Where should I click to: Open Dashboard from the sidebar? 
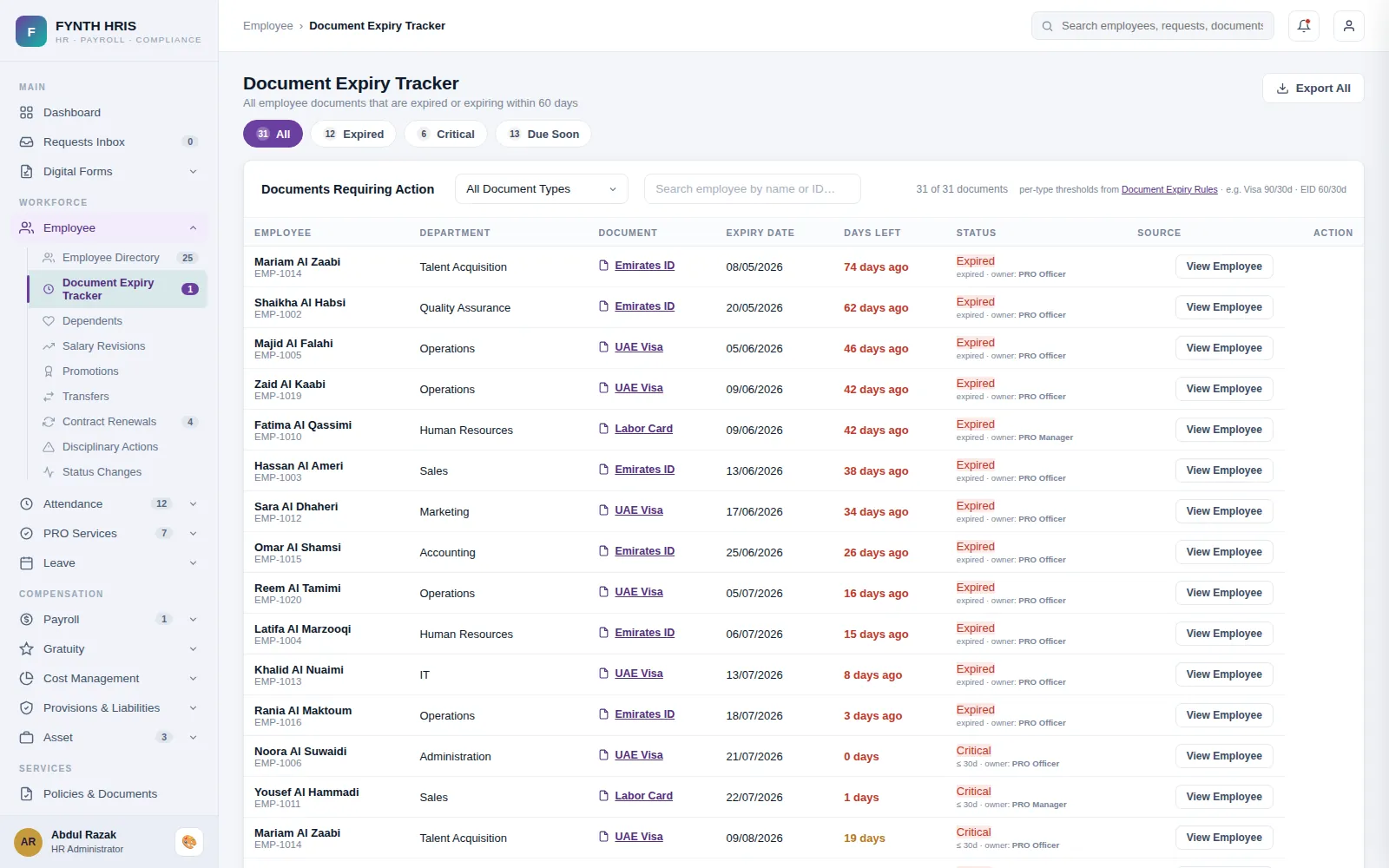point(109,113)
